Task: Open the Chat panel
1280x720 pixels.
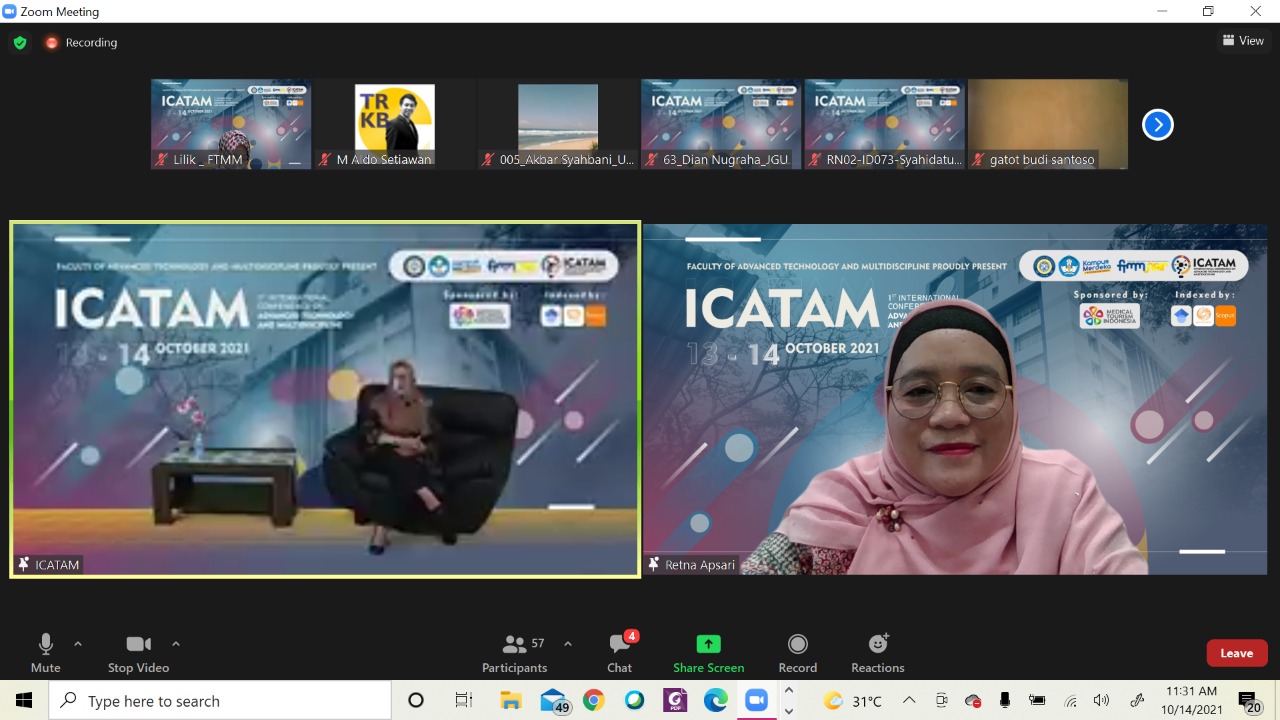Action: 620,653
